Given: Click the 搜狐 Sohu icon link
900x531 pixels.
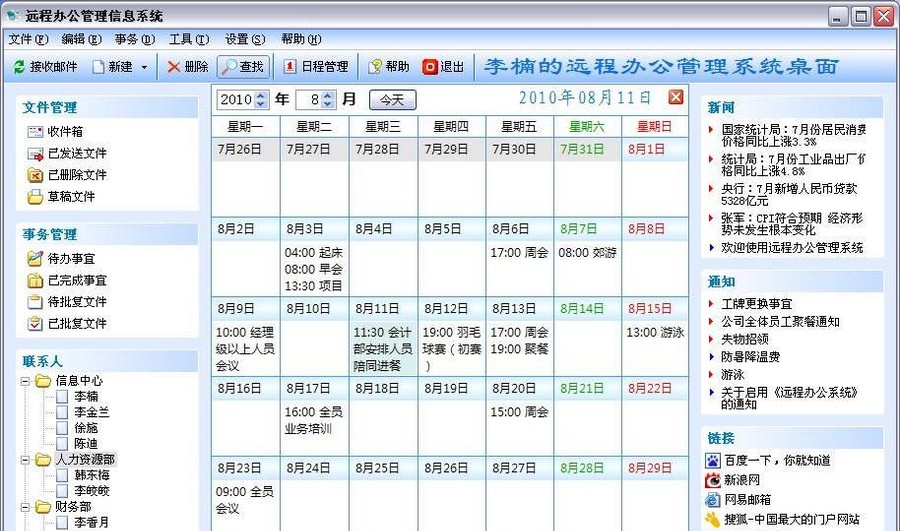Looking at the screenshot, I should 712,520.
